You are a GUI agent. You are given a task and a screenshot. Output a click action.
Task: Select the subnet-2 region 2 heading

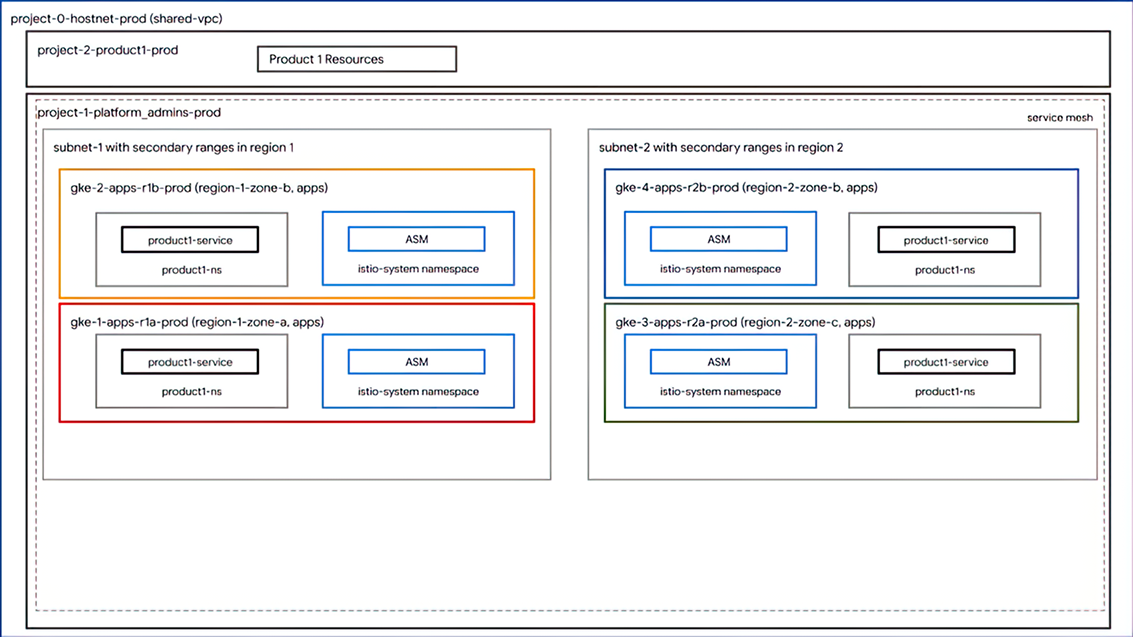(721, 147)
